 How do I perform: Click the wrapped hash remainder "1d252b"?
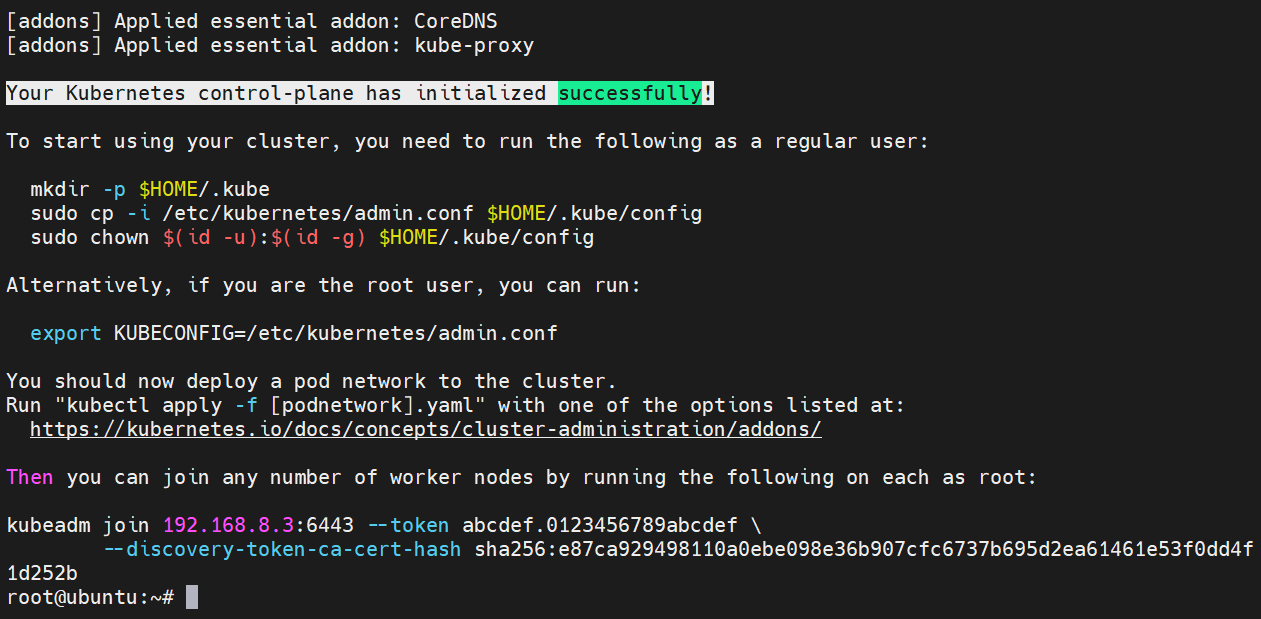click(x=42, y=573)
